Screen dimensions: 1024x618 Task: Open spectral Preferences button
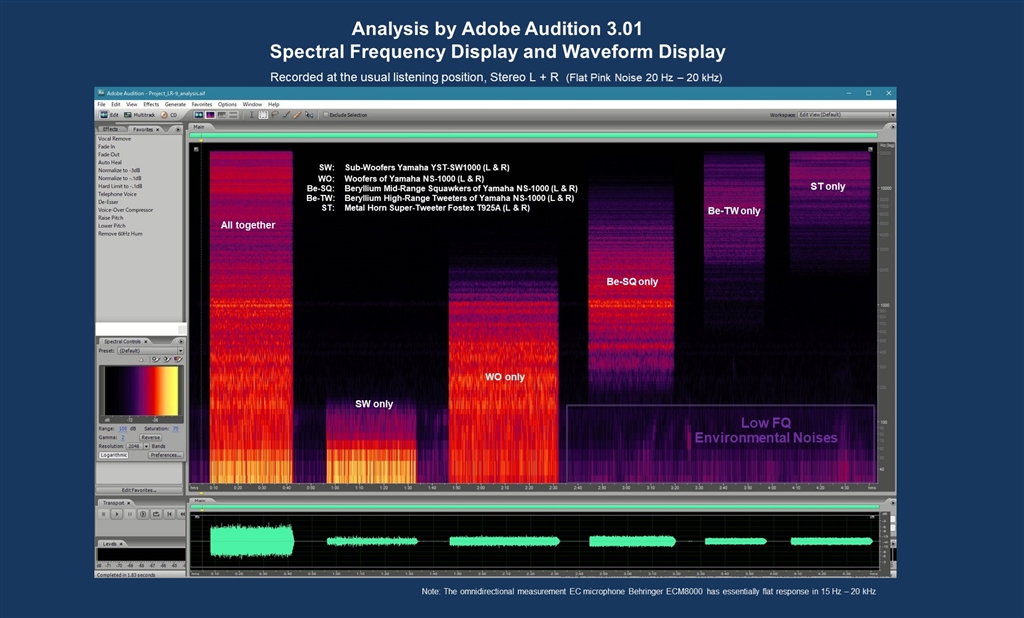tap(166, 455)
